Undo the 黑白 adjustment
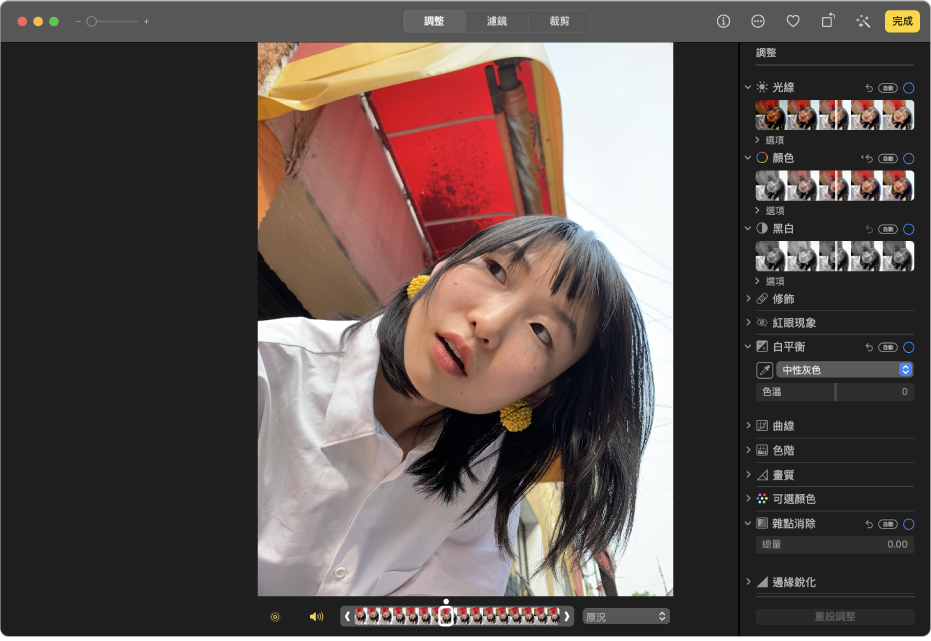The height and width of the screenshot is (641, 931). 869,229
